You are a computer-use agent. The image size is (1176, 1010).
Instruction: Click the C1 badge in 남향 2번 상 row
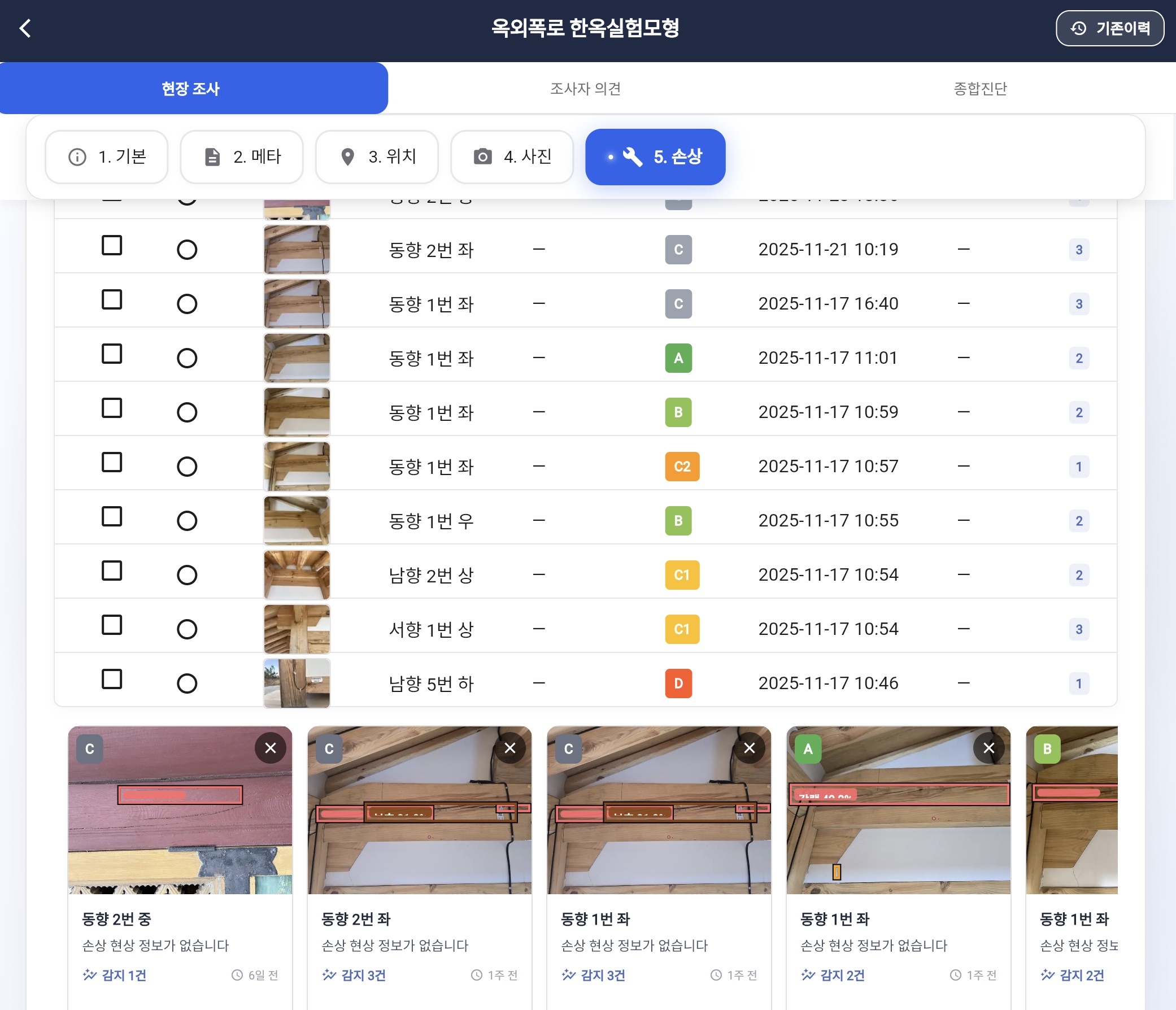pos(682,574)
